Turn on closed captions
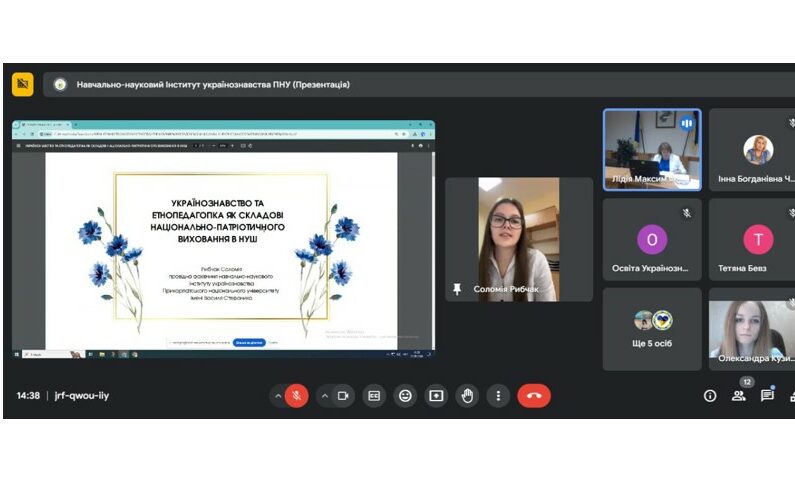This screenshot has height=497, width=795. pos(373,395)
